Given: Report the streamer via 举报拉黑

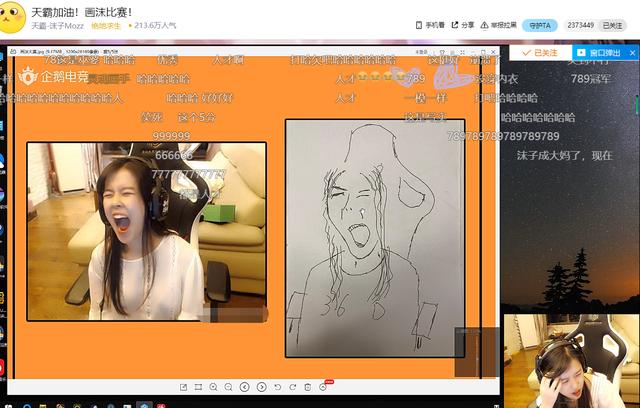Looking at the screenshot, I should (498, 25).
